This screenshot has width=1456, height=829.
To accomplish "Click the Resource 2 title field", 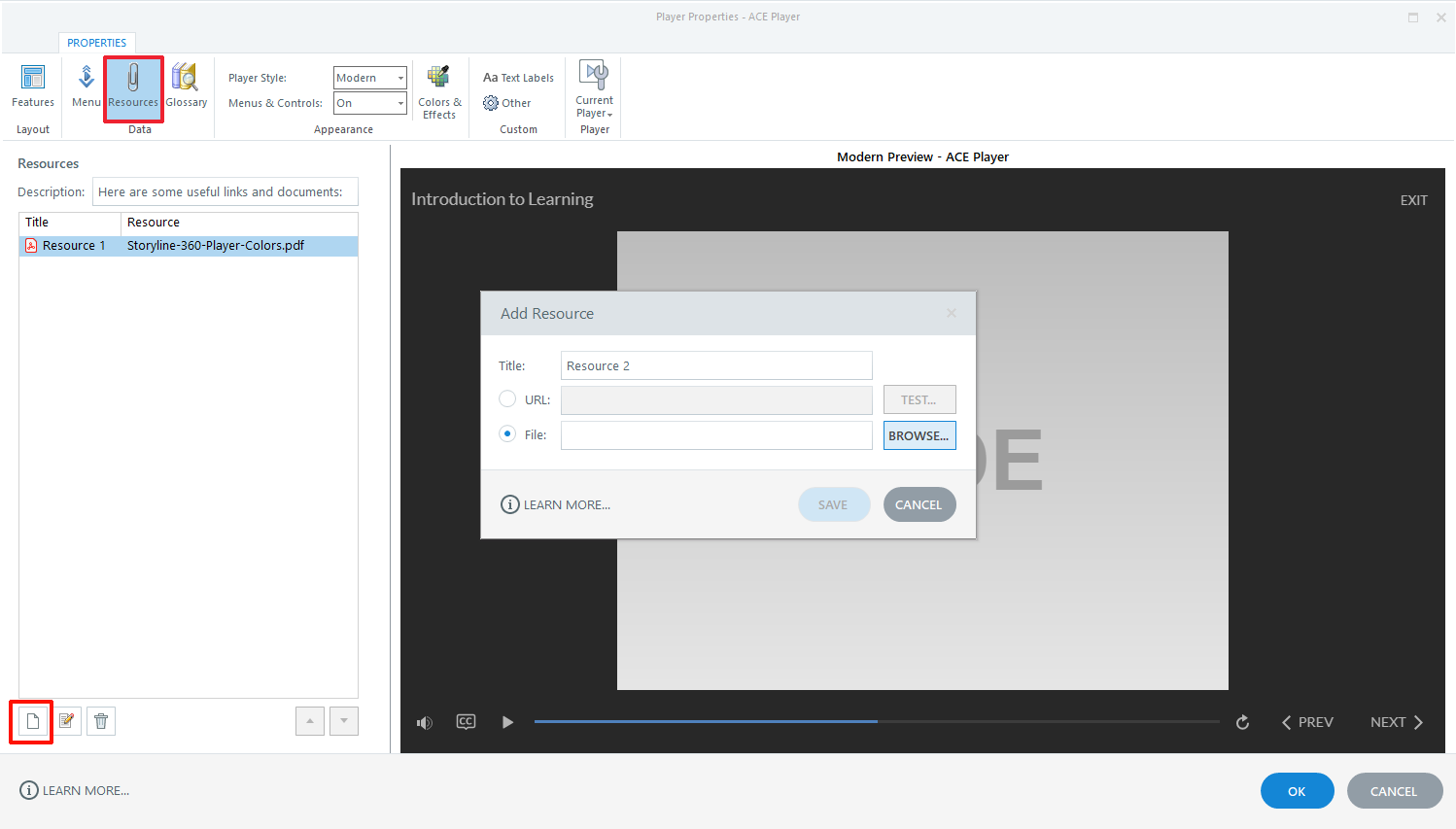I will click(x=715, y=364).
